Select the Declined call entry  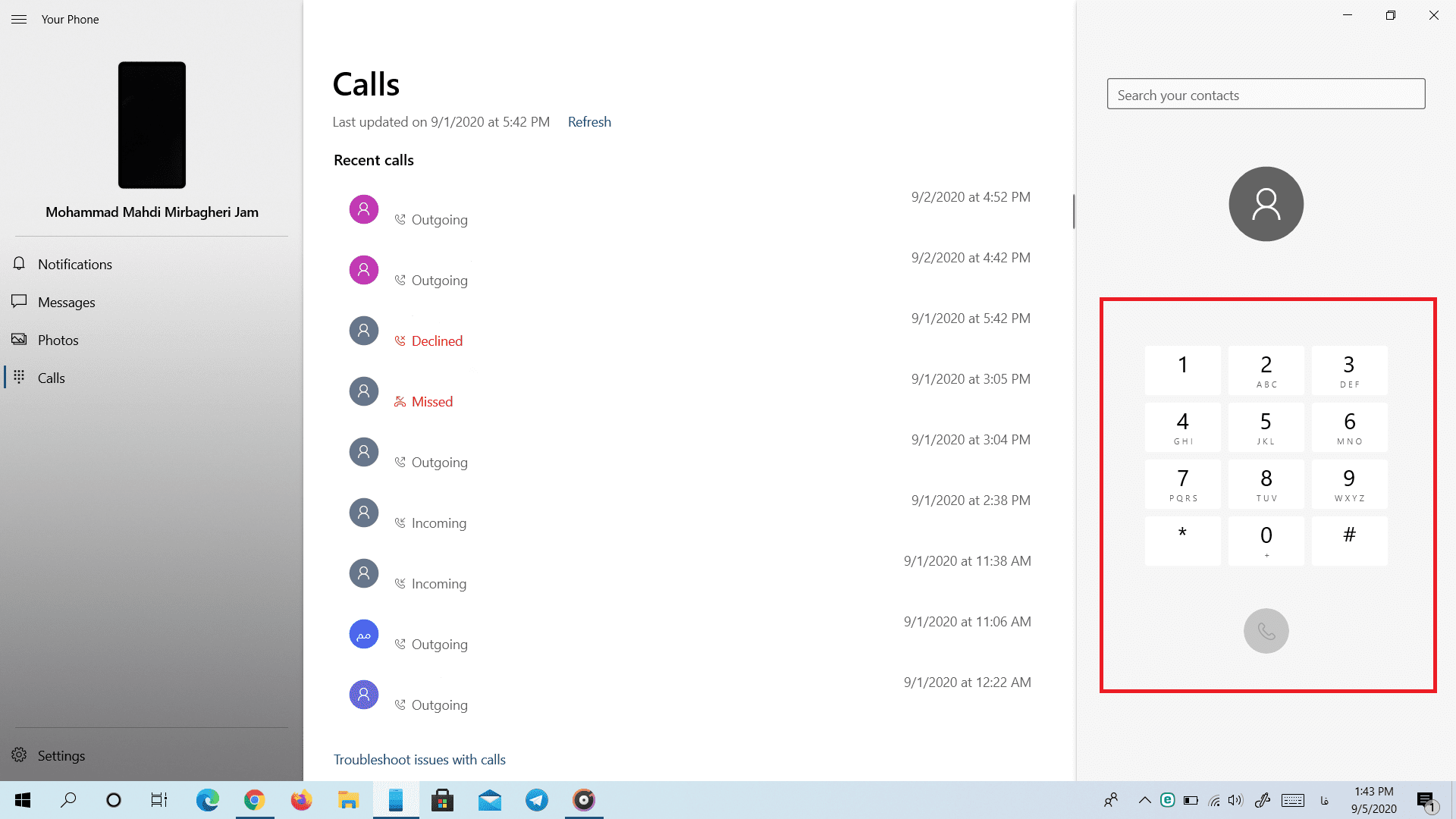click(x=689, y=330)
